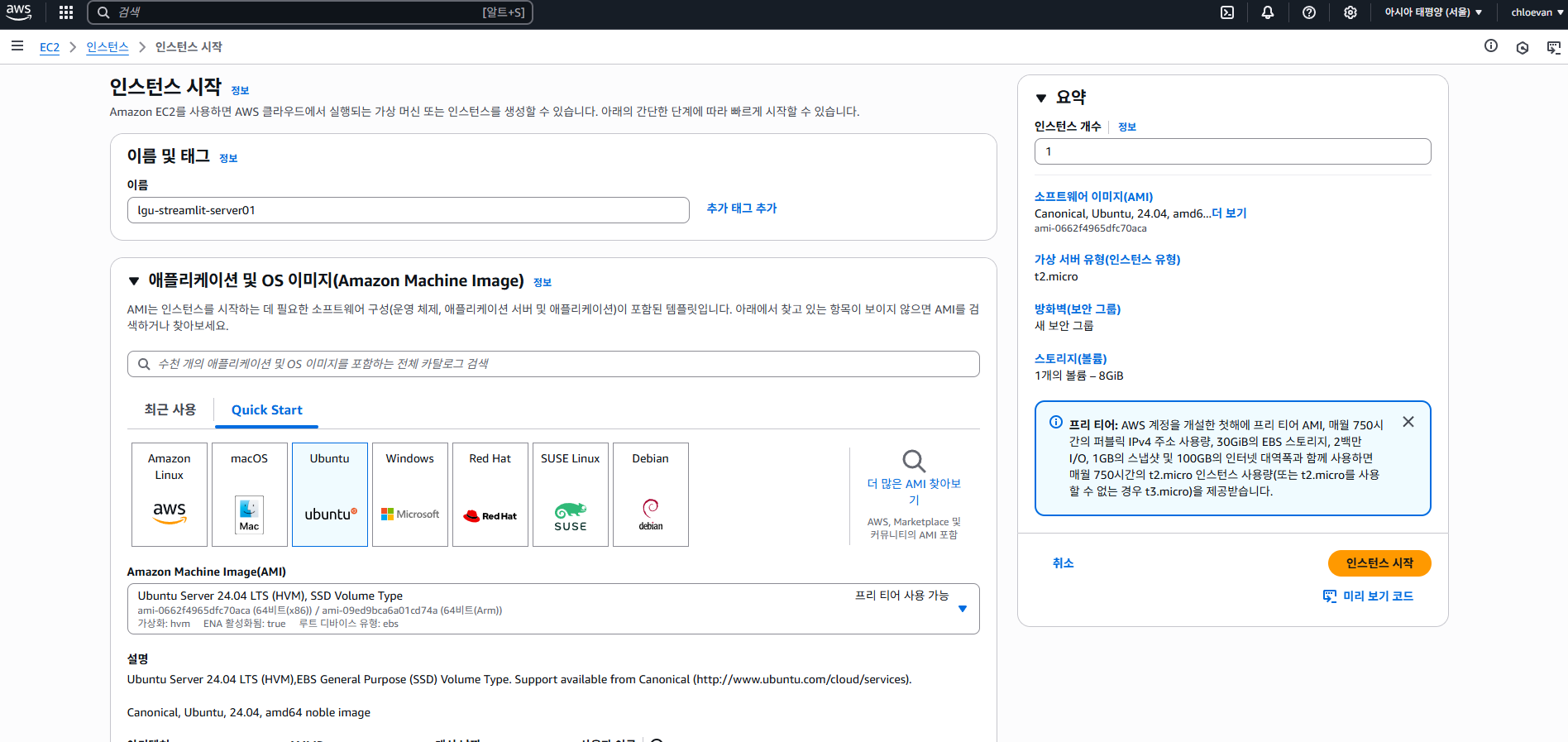
Task: Collapse the Application and OS Images section
Action: tap(134, 281)
